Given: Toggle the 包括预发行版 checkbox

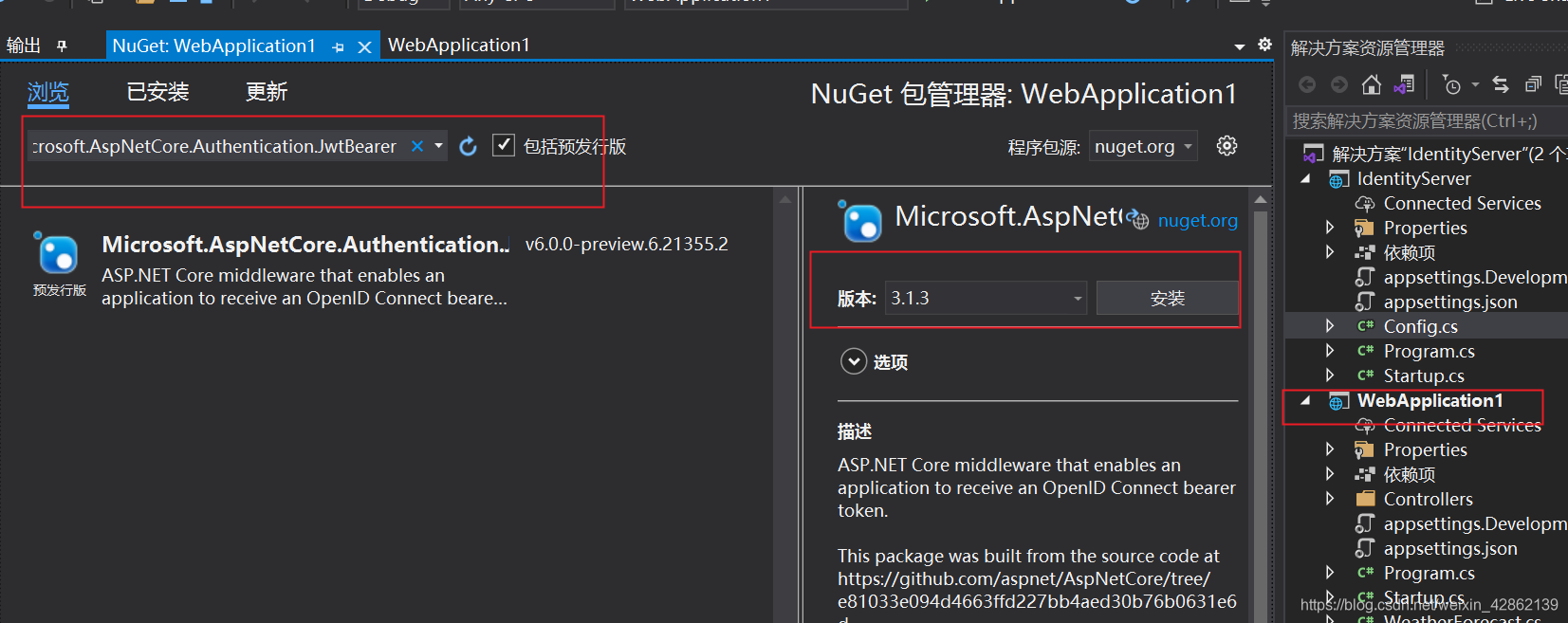Looking at the screenshot, I should point(504,145).
